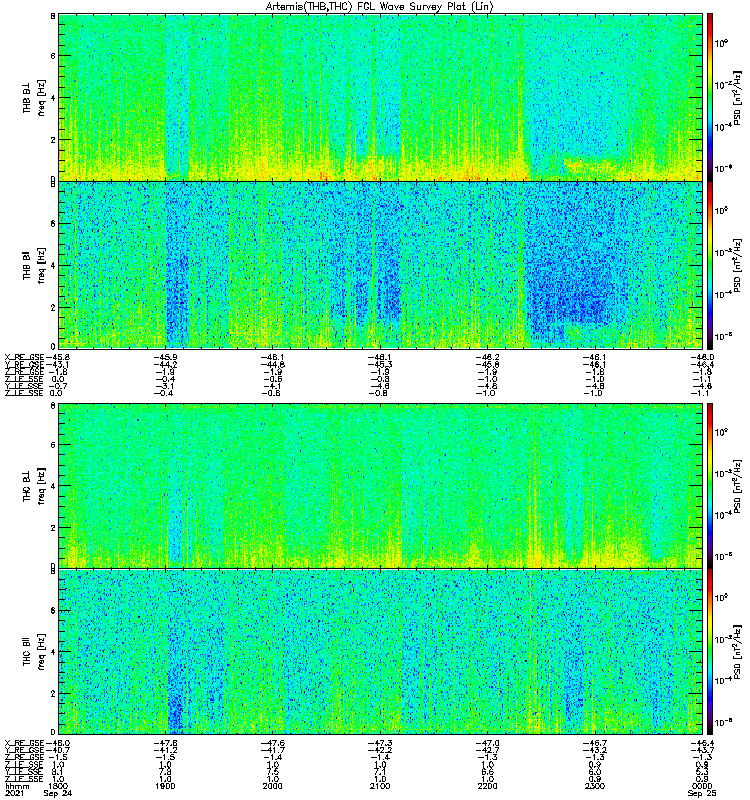Click the 'Sep 24' date label

pos(58,793)
